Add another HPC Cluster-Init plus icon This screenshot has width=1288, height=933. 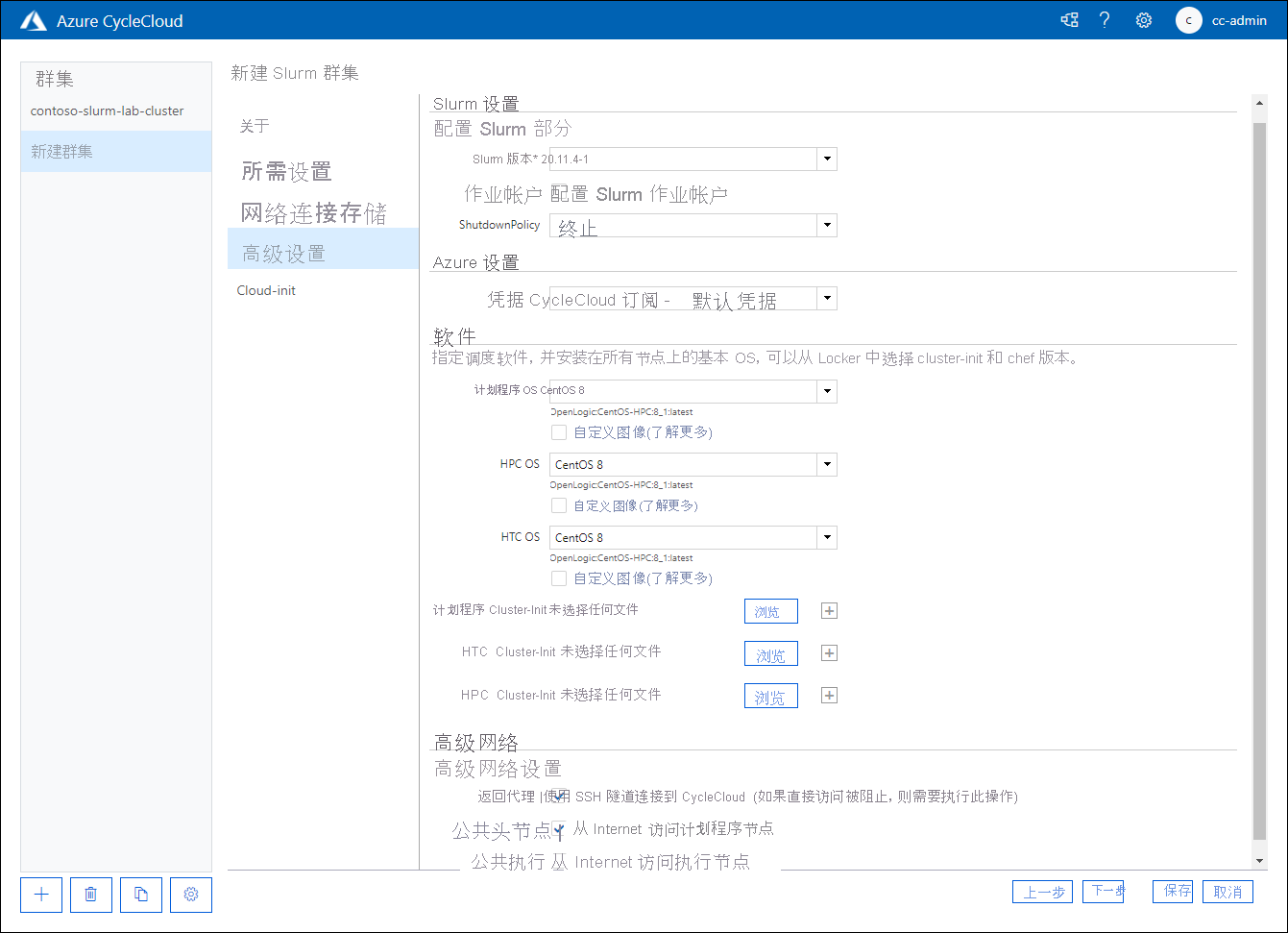pos(830,696)
